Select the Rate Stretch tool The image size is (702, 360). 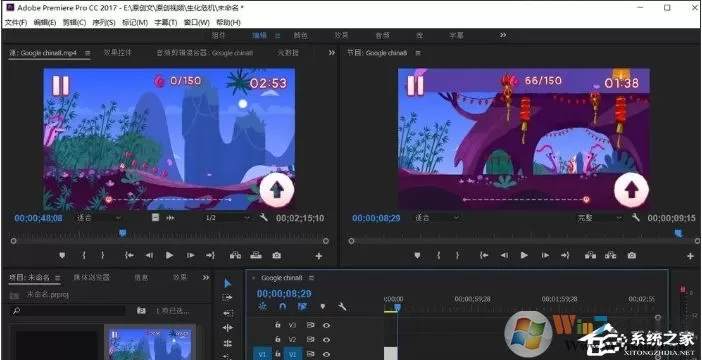coord(227,343)
